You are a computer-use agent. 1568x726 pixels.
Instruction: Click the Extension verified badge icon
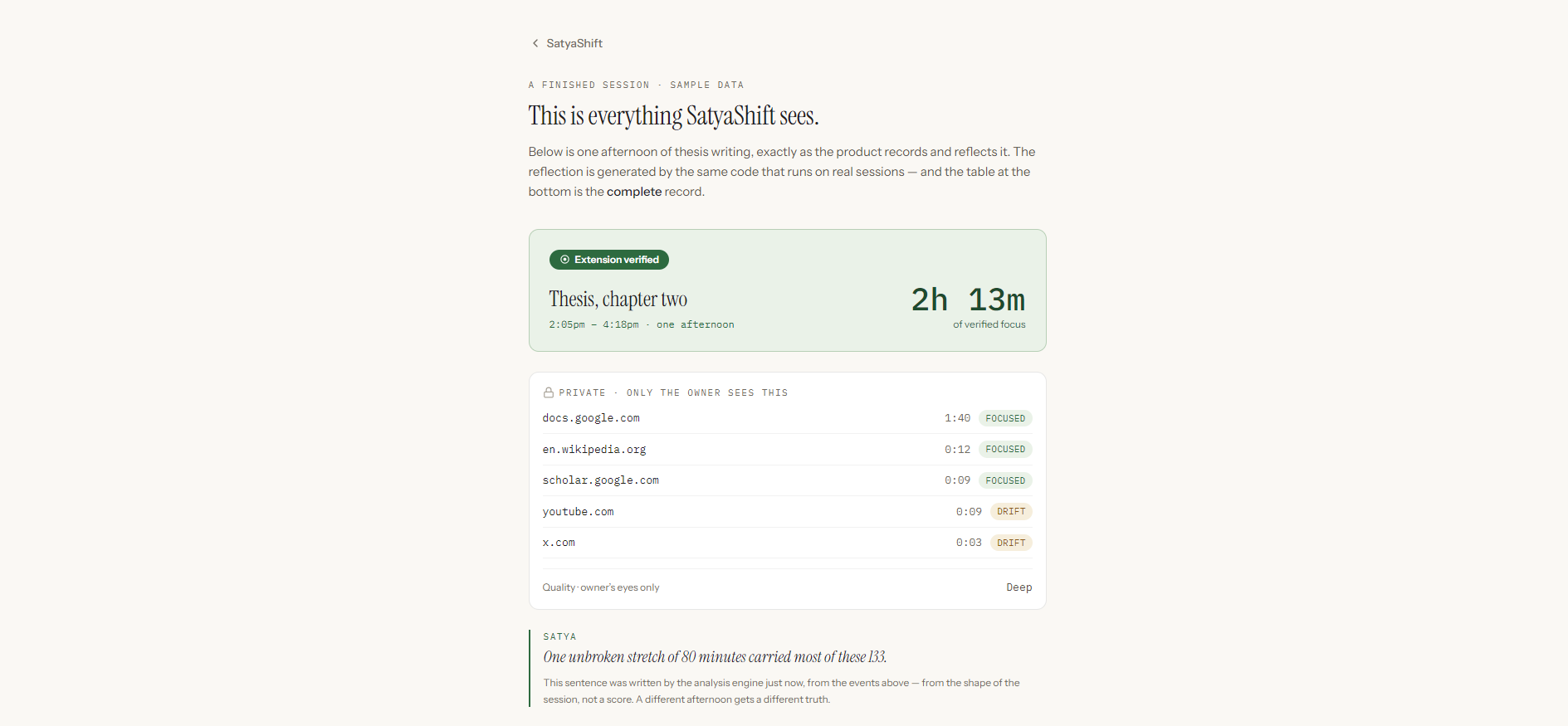[564, 260]
